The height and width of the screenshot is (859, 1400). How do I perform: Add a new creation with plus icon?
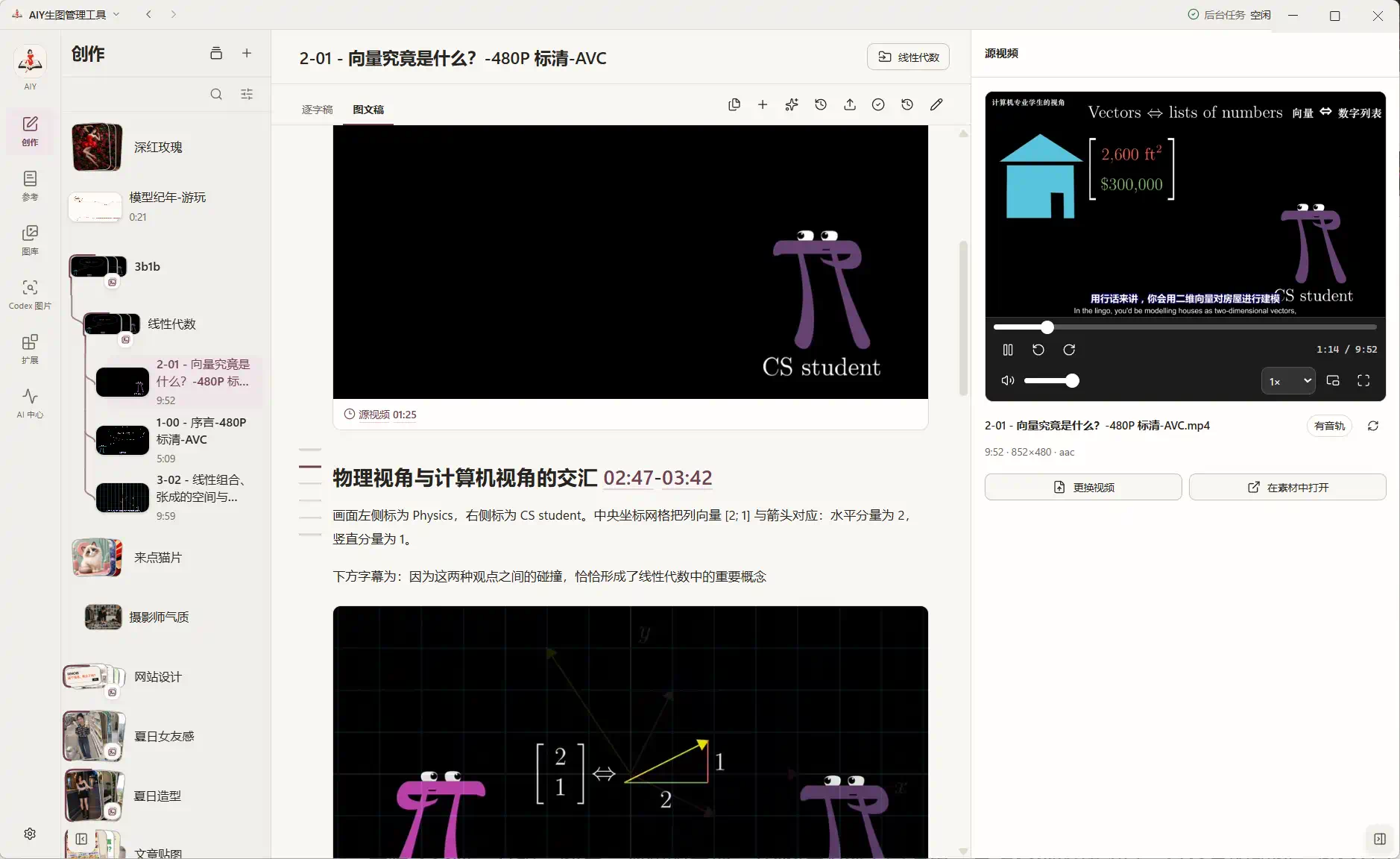[247, 53]
